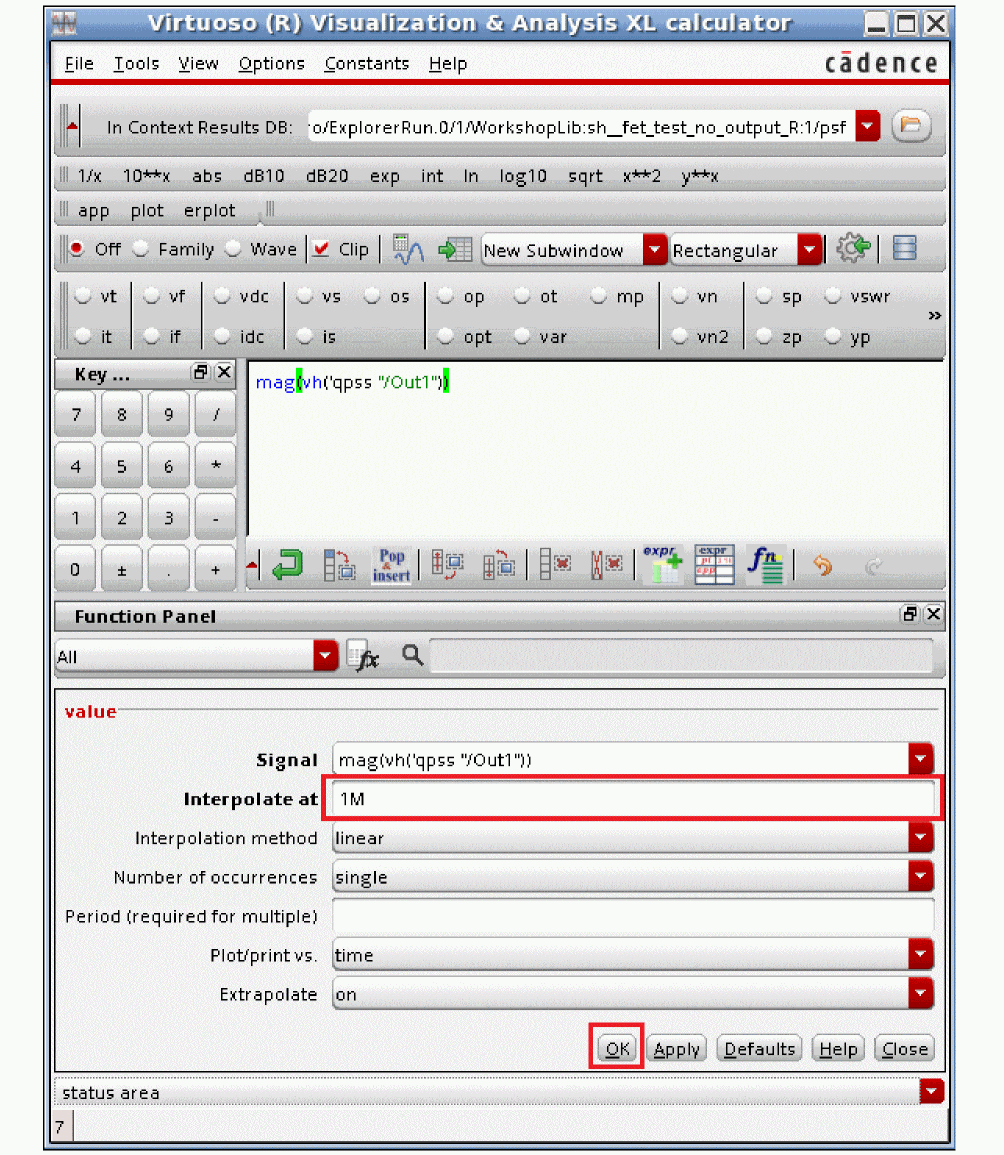Open the Tools menu
Image resolution: width=1004 pixels, height=1155 pixels.
point(136,64)
